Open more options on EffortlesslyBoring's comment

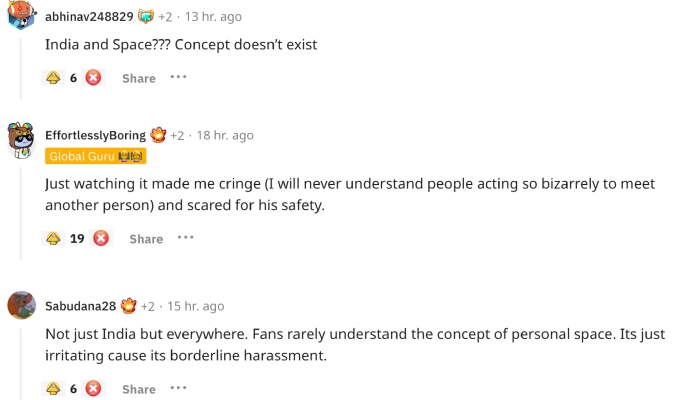pyautogui.click(x=185, y=237)
